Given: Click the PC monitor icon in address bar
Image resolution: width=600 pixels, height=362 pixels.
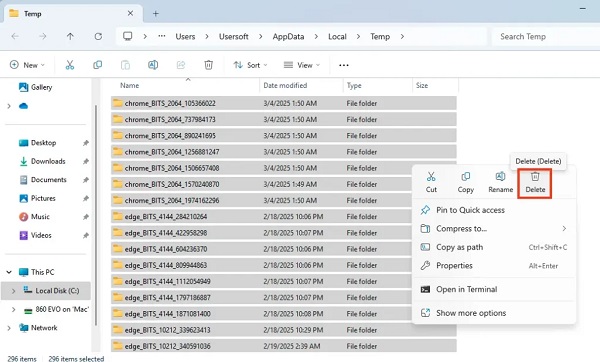Looking at the screenshot, I should 127,36.
